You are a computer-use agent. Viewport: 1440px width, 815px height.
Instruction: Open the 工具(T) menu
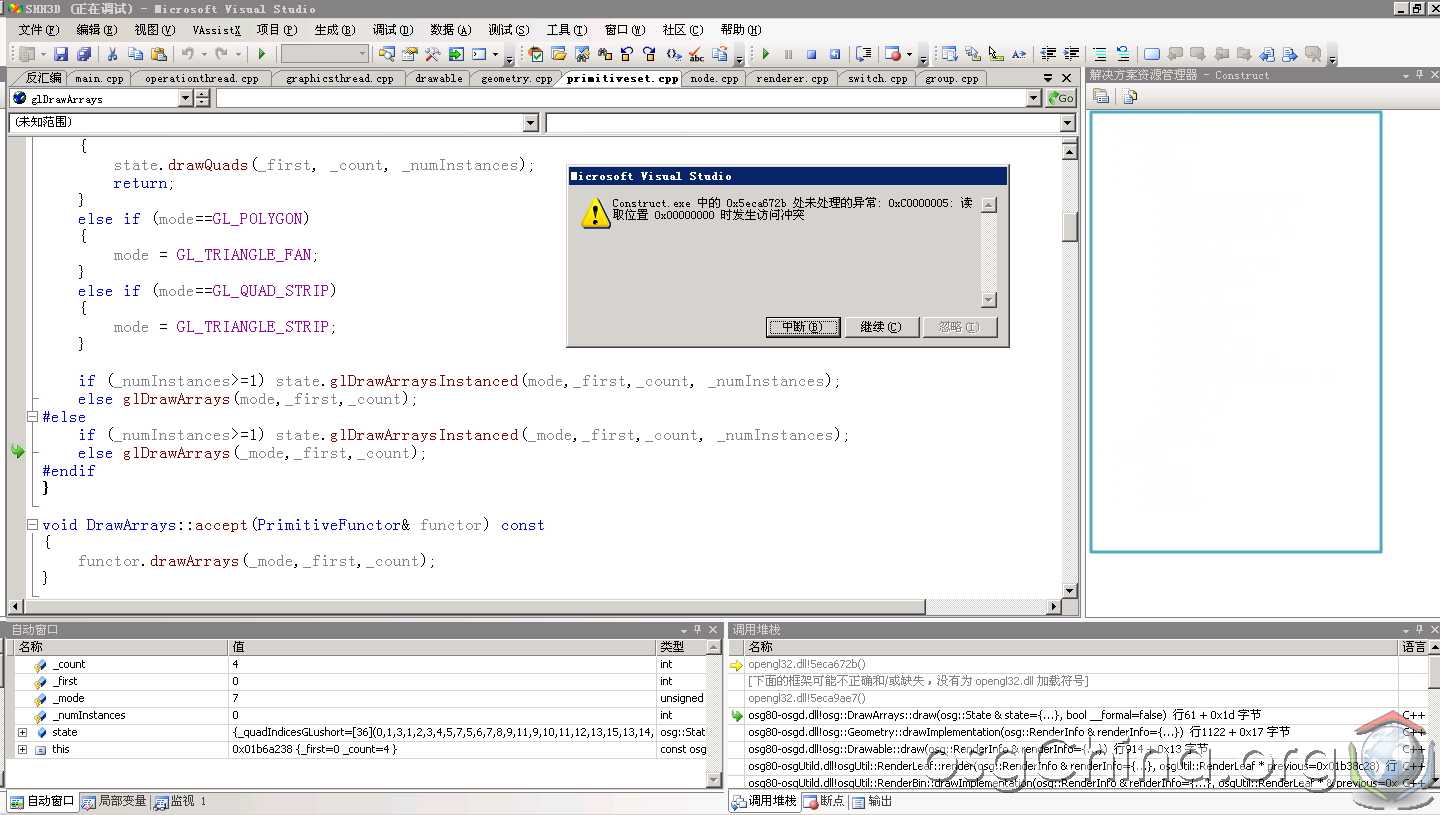pyautogui.click(x=567, y=30)
